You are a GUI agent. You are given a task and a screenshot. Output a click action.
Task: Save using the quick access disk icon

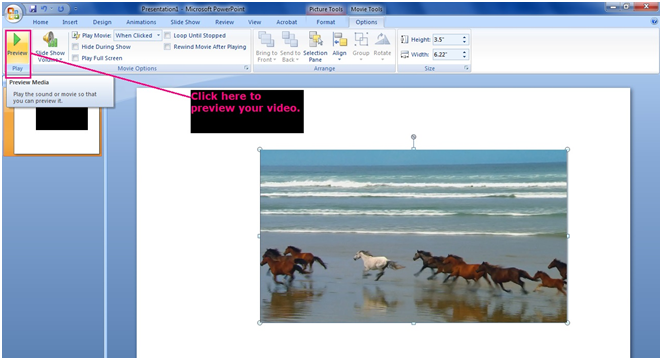pyautogui.click(x=33, y=8)
